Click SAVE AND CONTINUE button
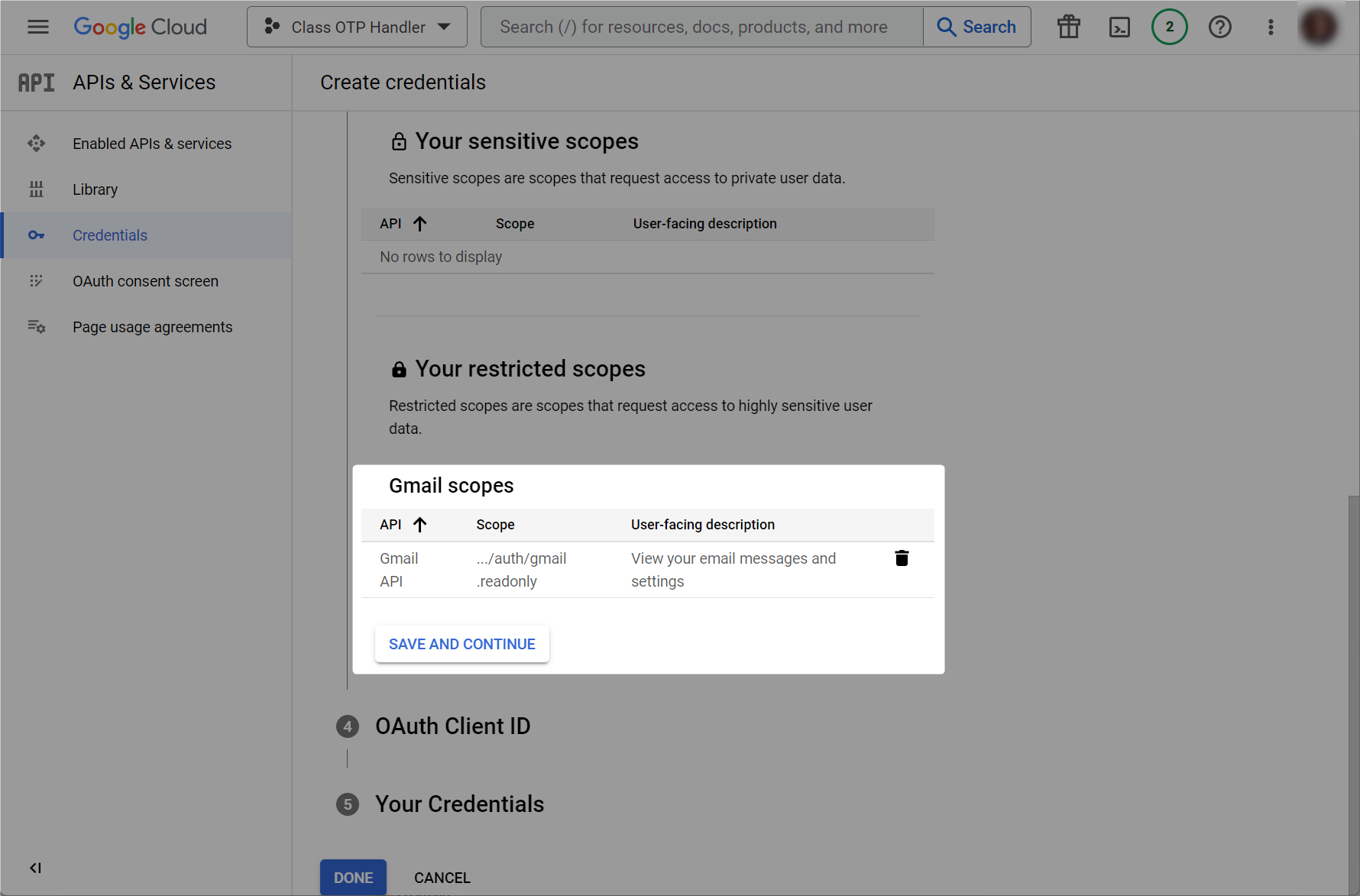 [x=461, y=644]
